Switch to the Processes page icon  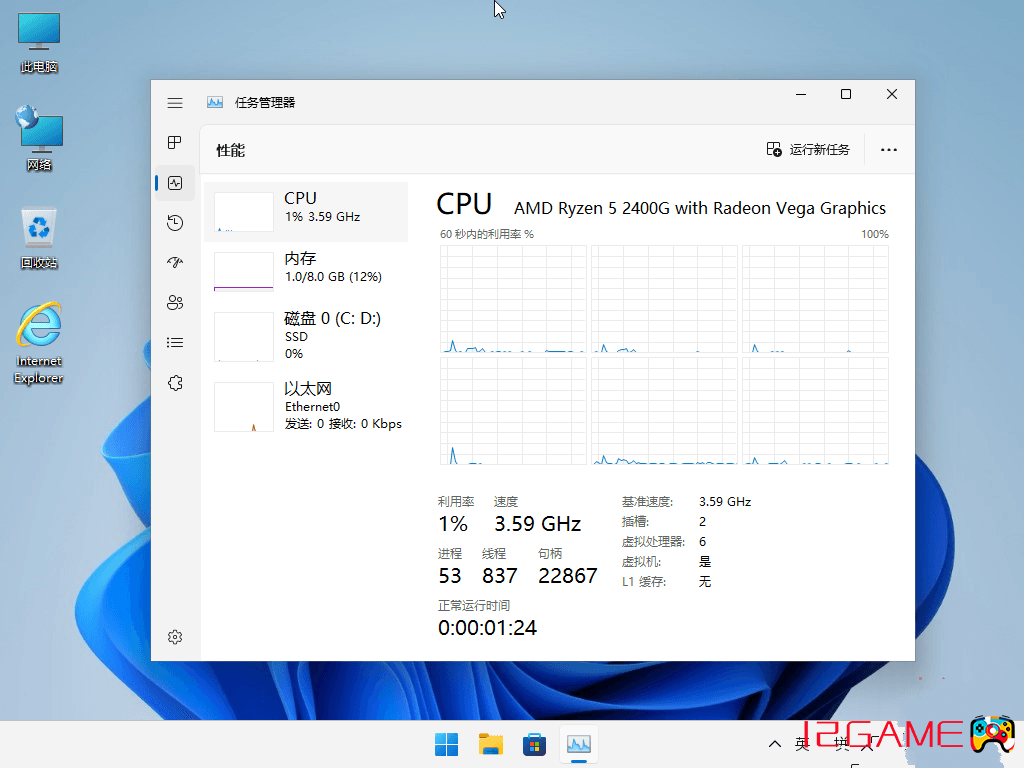tap(174, 142)
